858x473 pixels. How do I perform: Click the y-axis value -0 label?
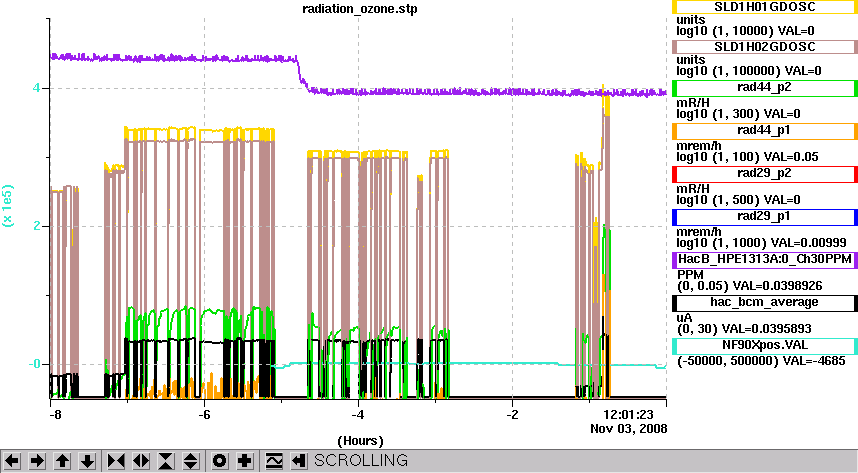pyautogui.click(x=34, y=365)
